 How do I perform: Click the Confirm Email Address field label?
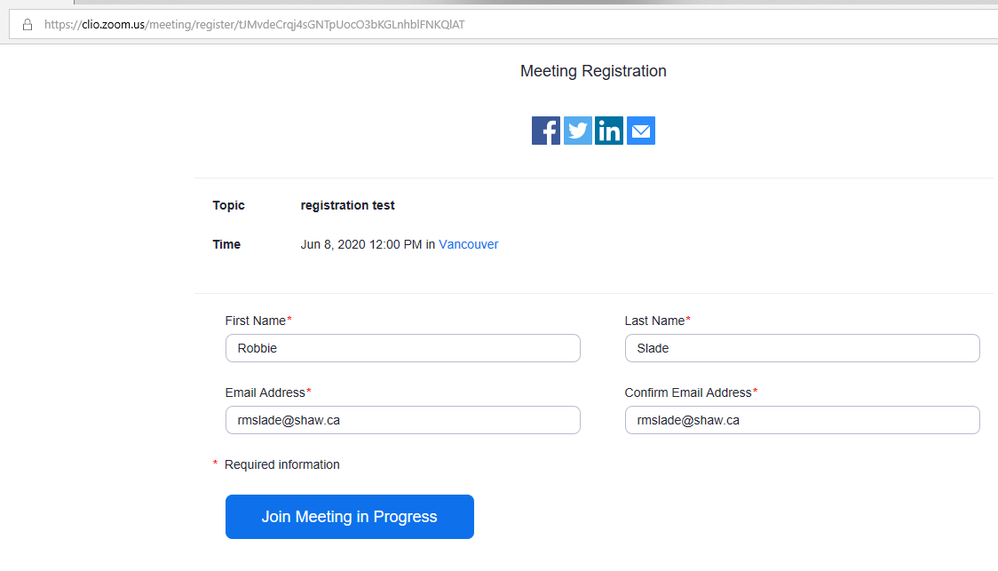[688, 393]
